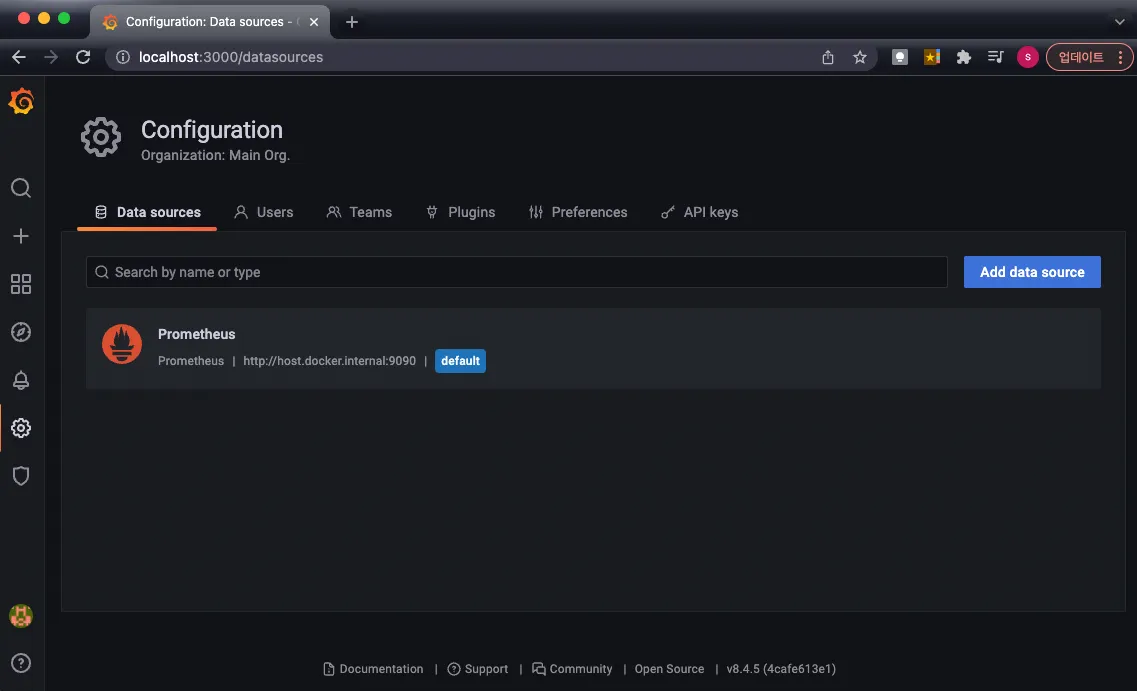This screenshot has height=691, width=1137.
Task: Open a new browser tab with plus
Action: pos(352,22)
